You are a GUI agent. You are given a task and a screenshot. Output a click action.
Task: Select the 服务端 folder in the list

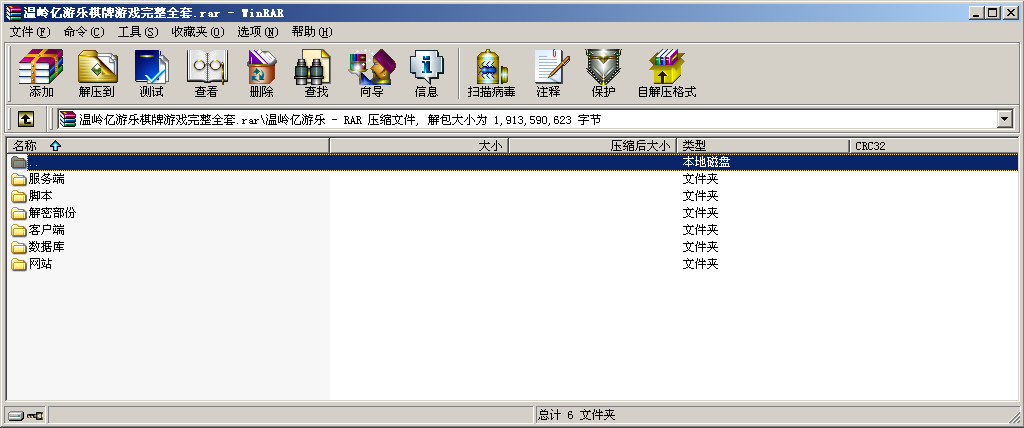click(46, 179)
